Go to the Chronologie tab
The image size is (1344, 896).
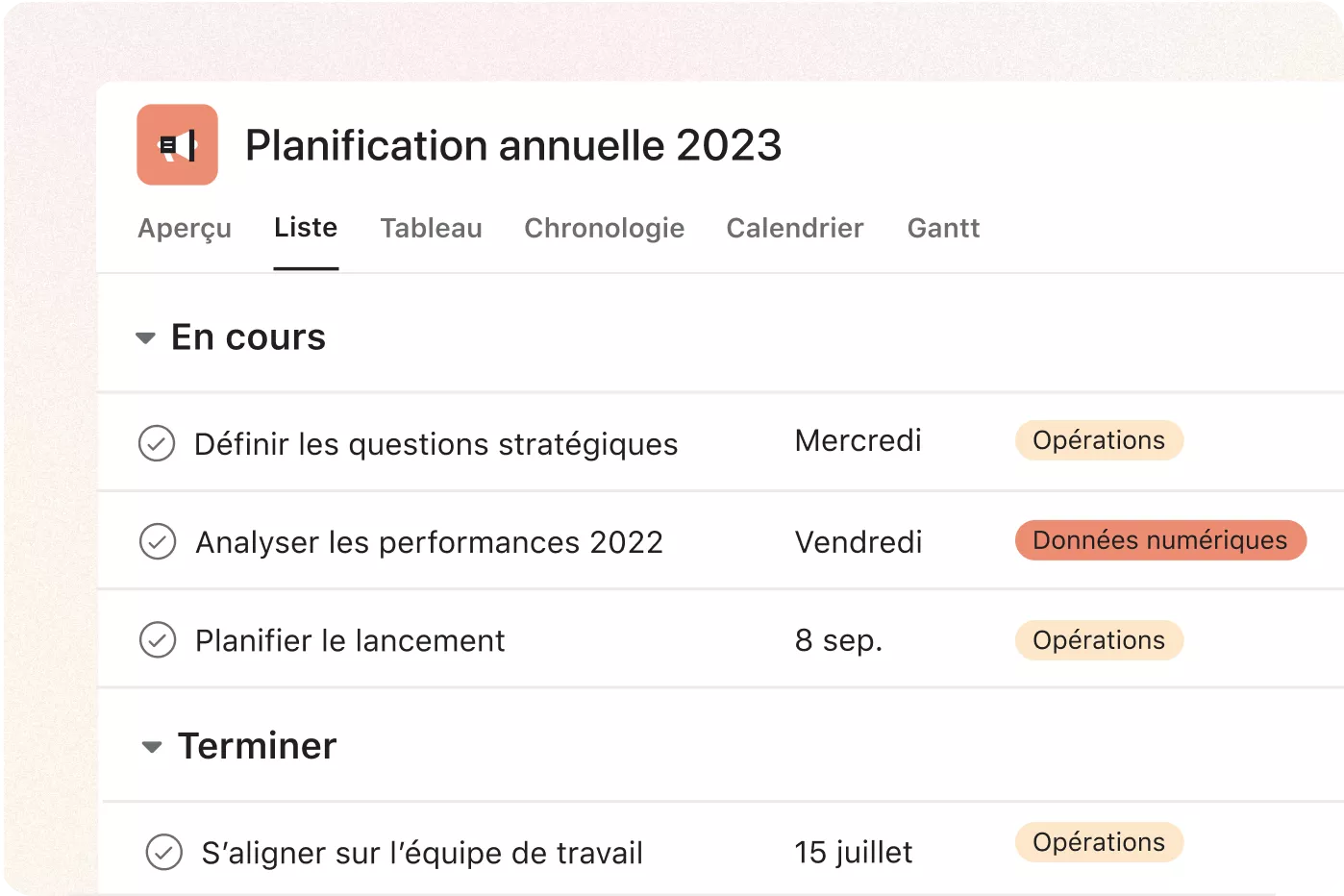pos(604,228)
